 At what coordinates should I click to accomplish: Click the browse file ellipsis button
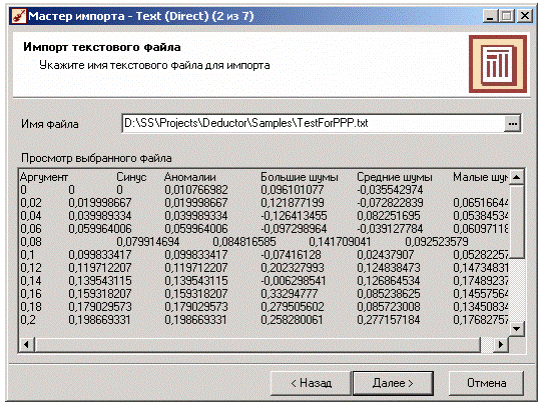513,124
